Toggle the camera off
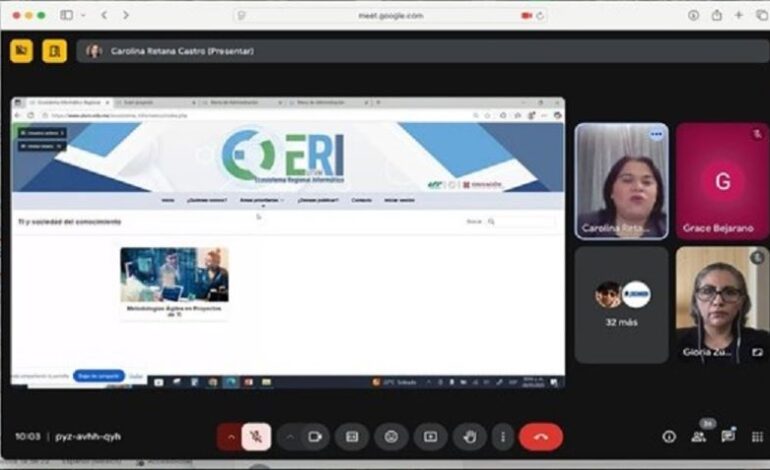Screen dimensions: 770x470 [314, 436]
